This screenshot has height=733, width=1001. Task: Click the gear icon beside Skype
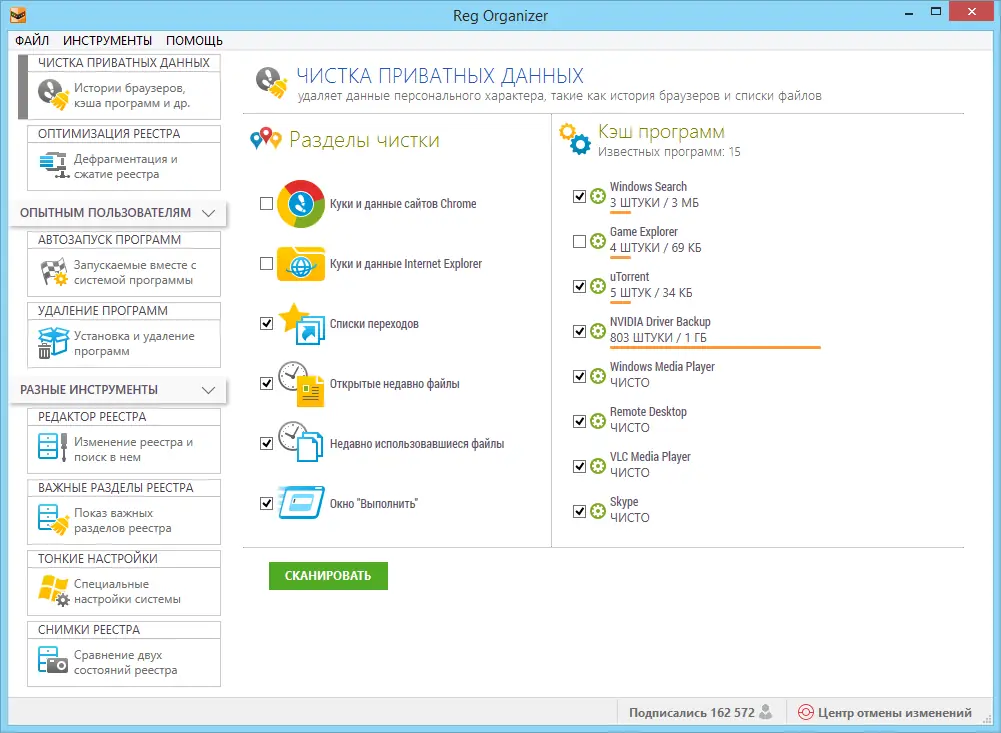click(x=598, y=511)
